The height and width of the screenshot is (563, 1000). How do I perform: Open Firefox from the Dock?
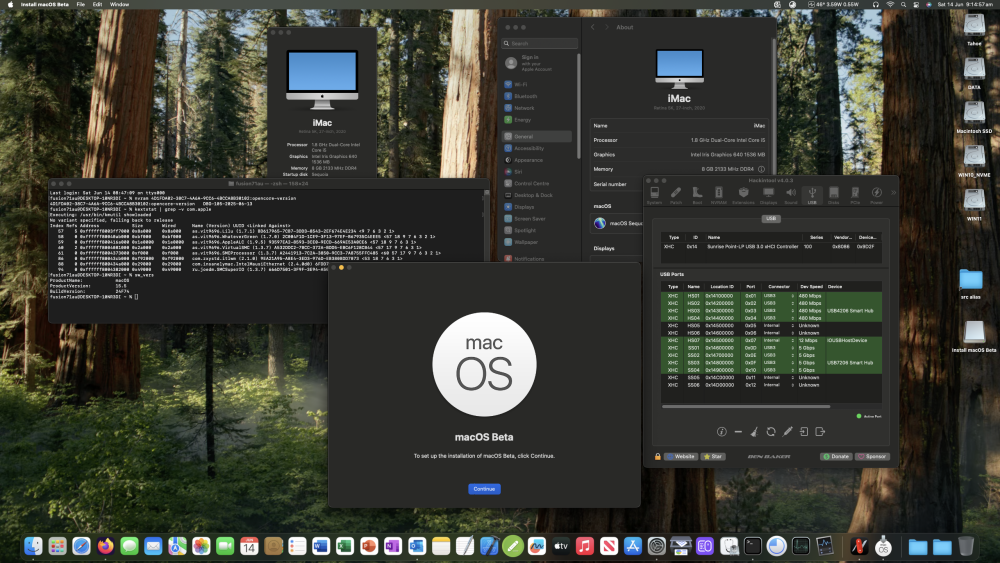105,546
